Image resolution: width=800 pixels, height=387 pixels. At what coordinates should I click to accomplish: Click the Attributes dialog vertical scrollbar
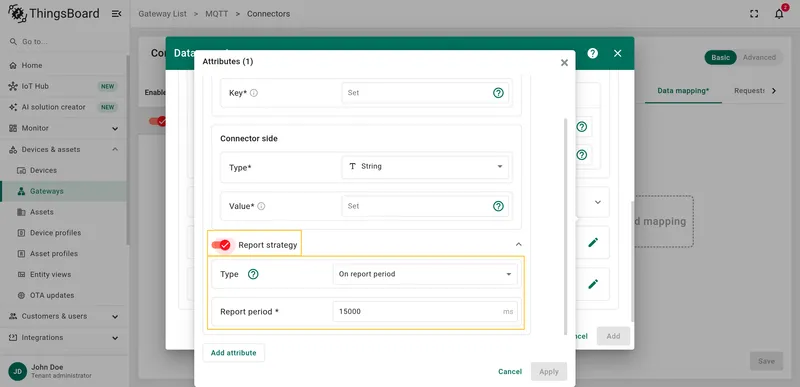coord(565,226)
